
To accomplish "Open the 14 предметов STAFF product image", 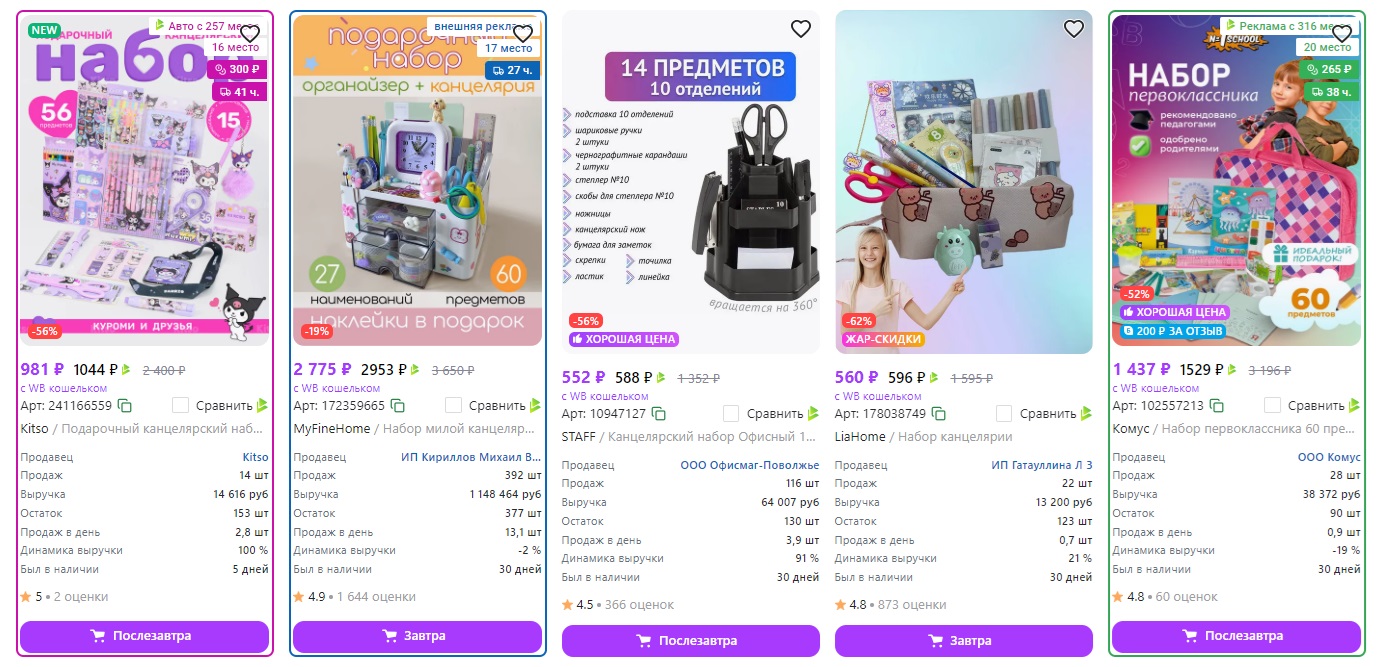I will [691, 182].
